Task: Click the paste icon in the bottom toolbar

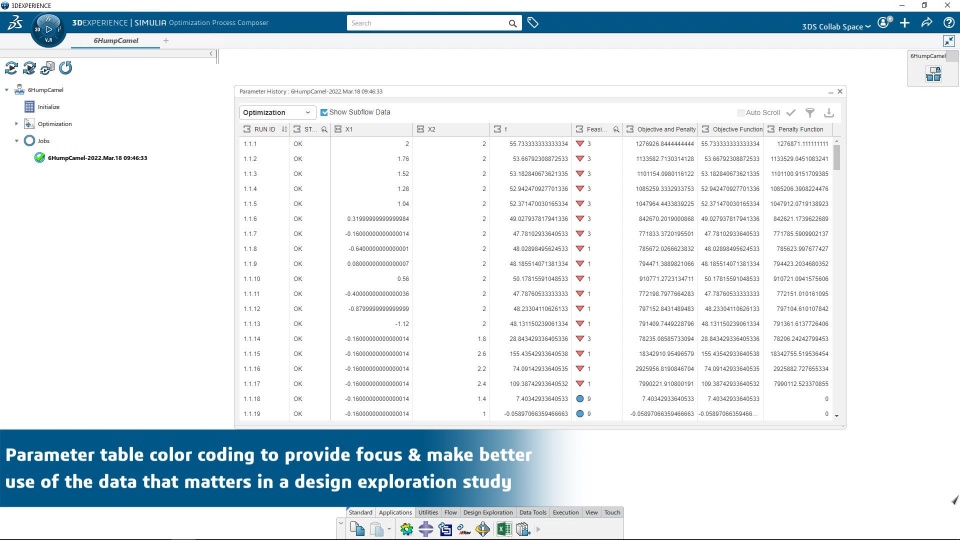Action: [377, 528]
